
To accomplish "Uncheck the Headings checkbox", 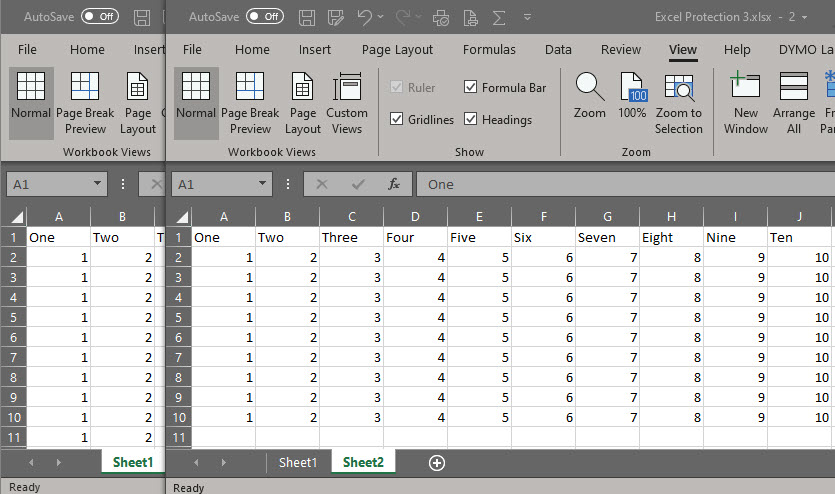I will (x=470, y=119).
